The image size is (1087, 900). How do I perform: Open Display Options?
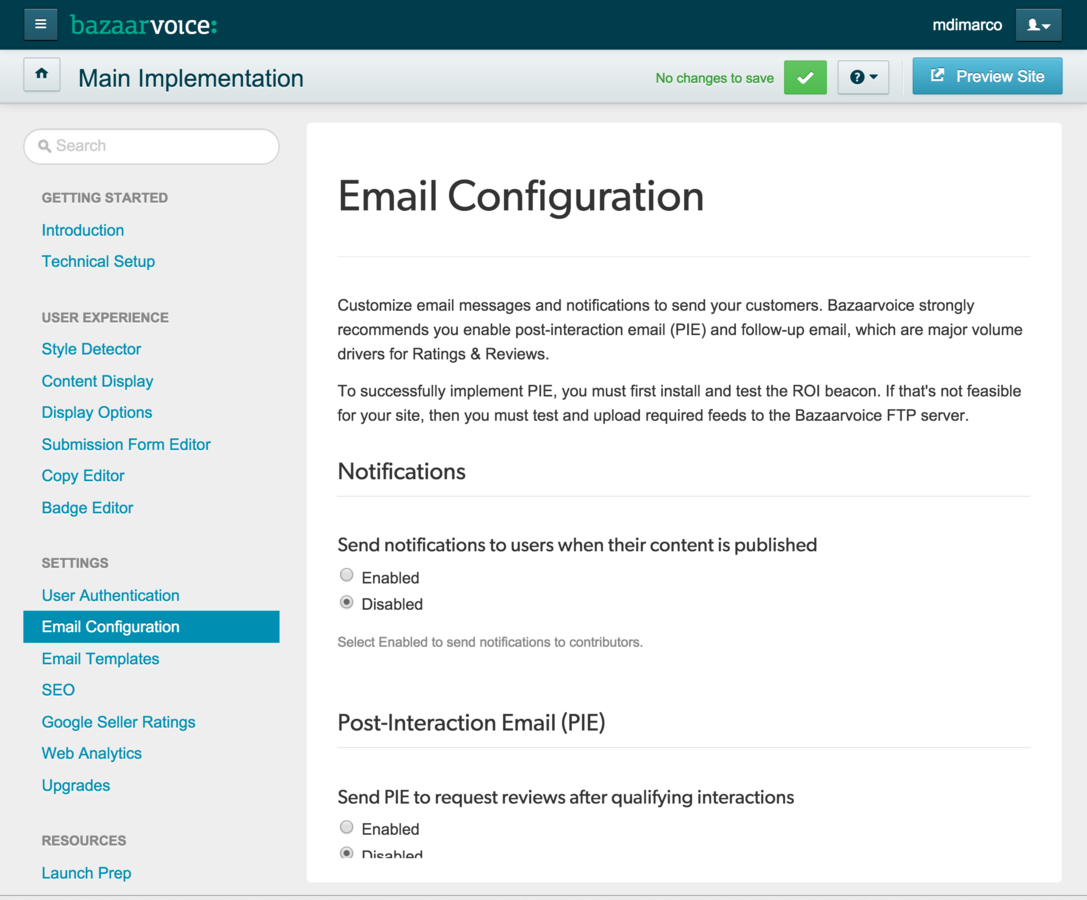(x=97, y=413)
